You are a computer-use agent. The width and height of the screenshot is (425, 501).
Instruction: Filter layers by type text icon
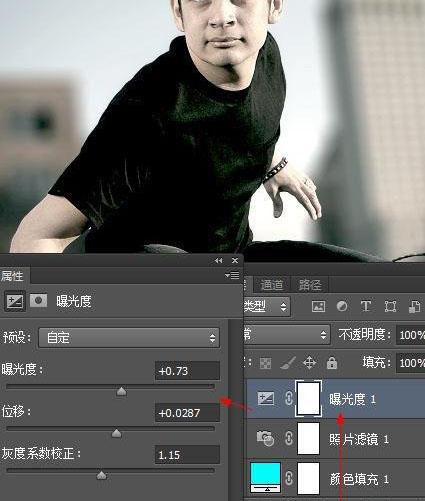coord(366,306)
